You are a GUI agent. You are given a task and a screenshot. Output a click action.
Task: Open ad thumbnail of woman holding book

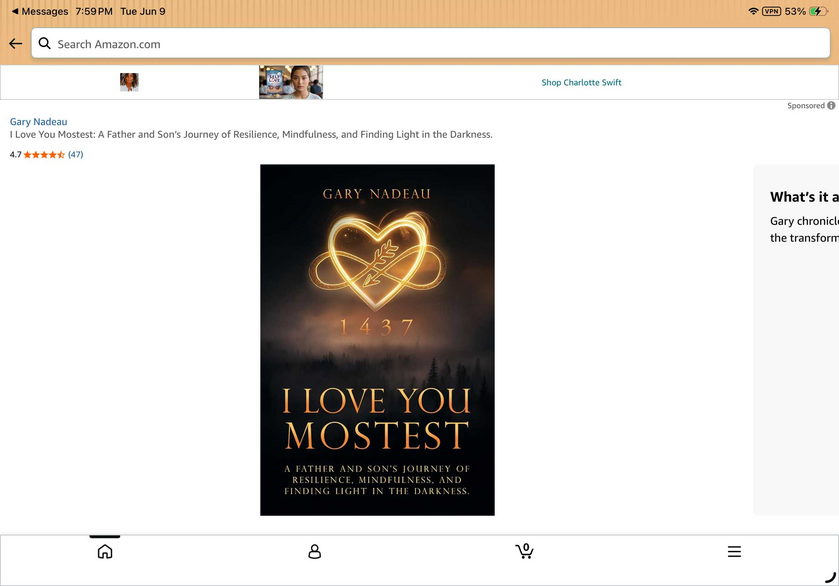tap(291, 82)
